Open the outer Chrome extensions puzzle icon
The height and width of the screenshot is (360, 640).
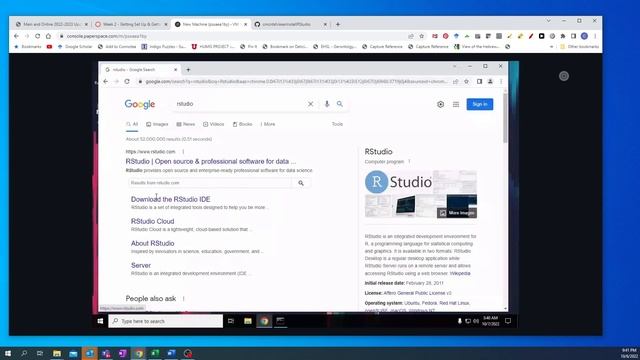[563, 36]
